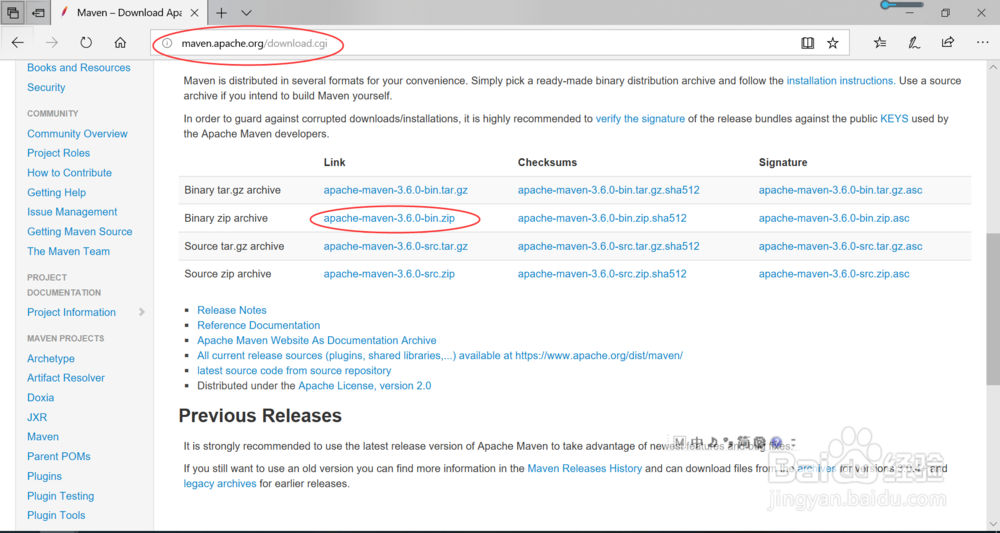Open apache-maven-3.6.0-bin.zip.asc signature
The image size is (1000, 533).
pyautogui.click(x=834, y=218)
